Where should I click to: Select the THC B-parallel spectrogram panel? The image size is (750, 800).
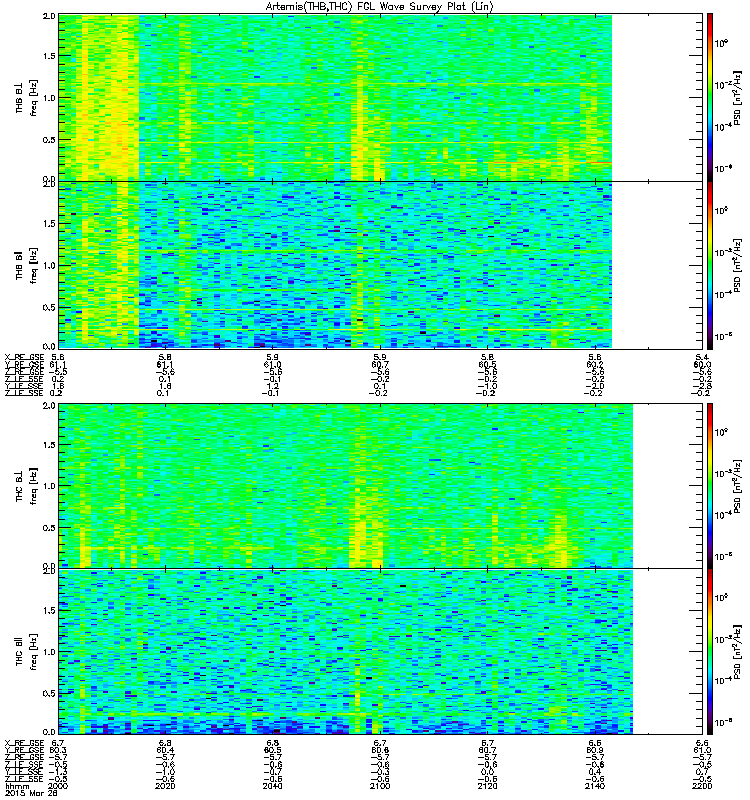[x=381, y=652]
